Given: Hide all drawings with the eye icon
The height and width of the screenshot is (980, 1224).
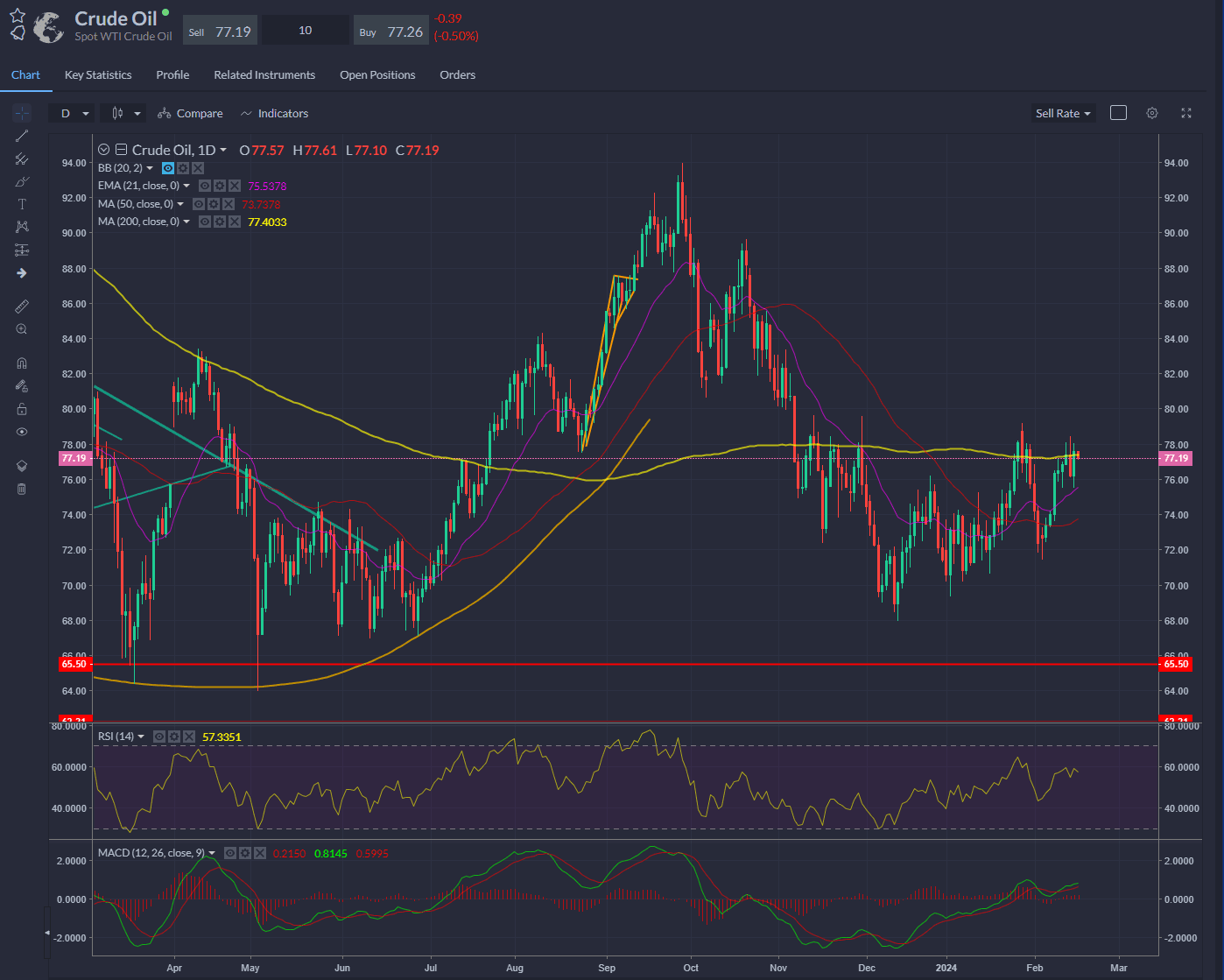Looking at the screenshot, I should [x=22, y=432].
